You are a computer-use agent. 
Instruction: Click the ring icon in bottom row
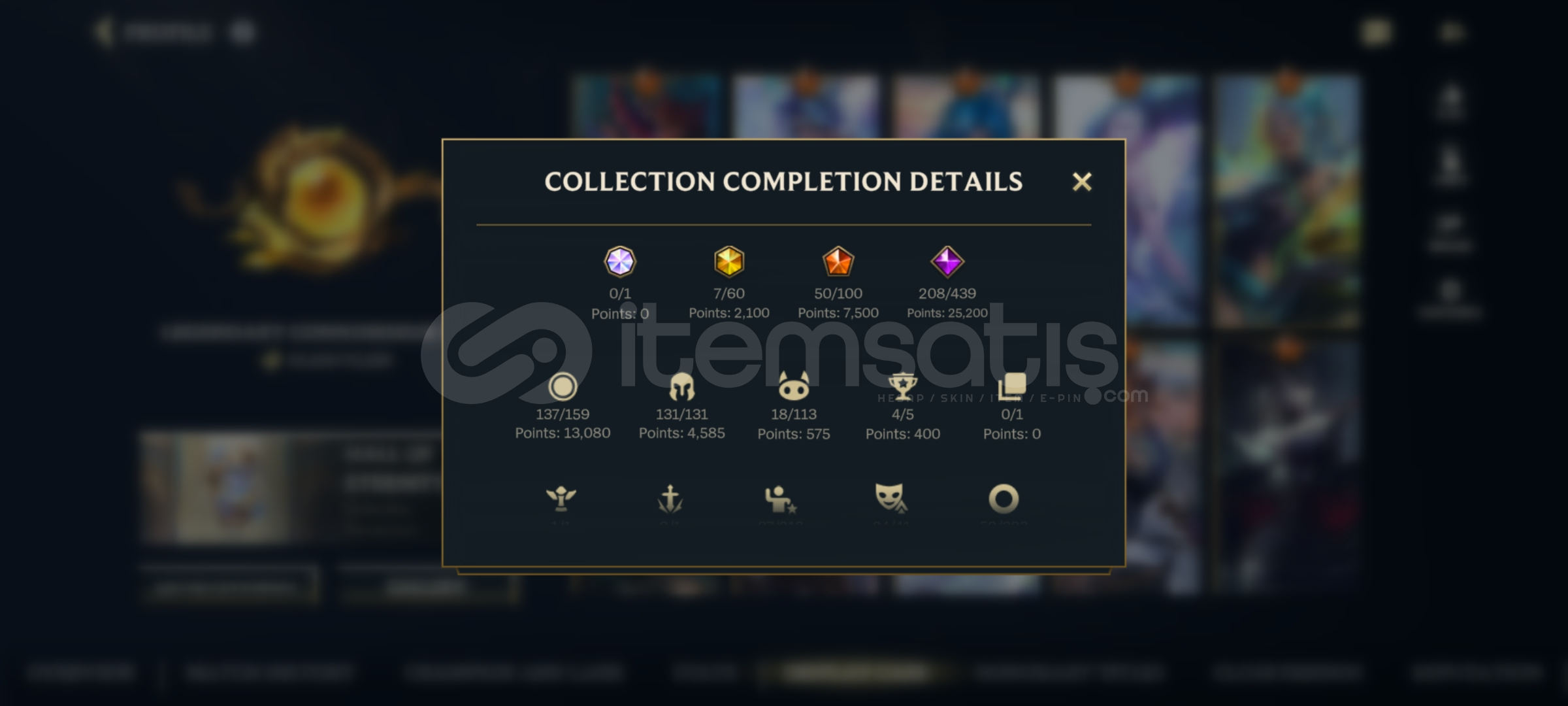pyautogui.click(x=1004, y=499)
